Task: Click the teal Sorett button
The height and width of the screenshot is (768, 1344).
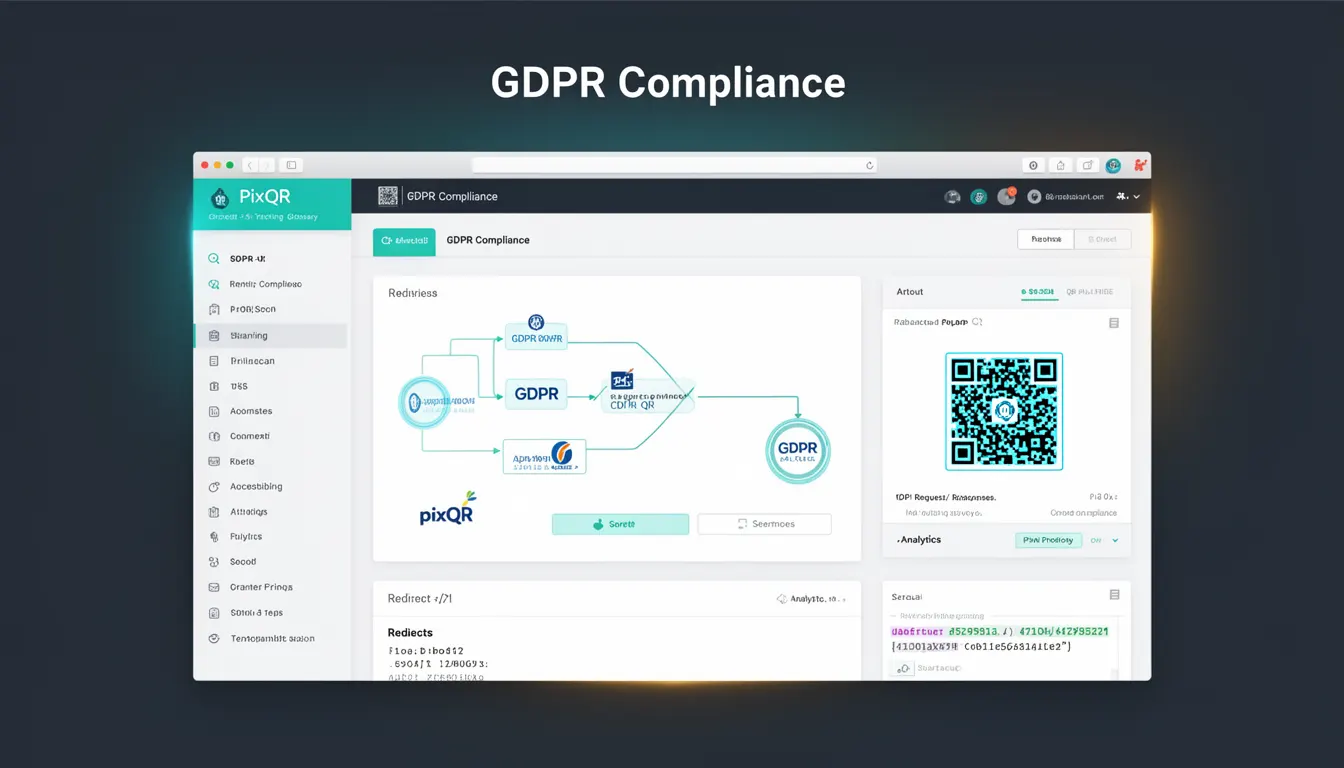Action: [620, 524]
